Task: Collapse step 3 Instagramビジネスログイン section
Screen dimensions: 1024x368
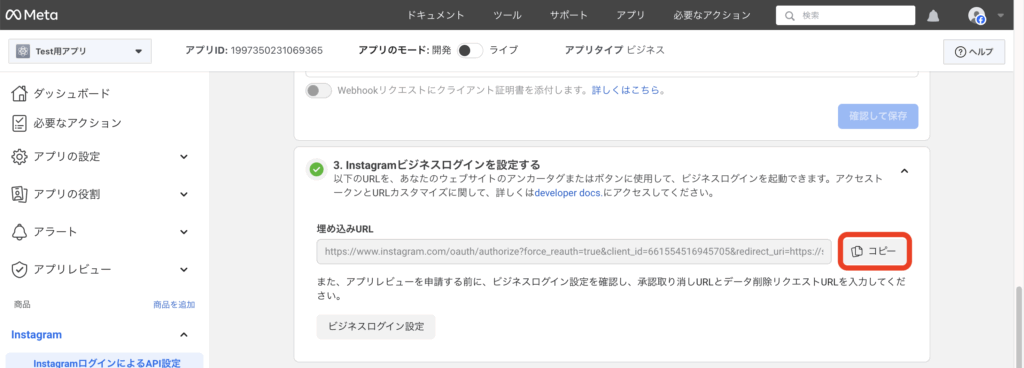Action: coord(904,171)
